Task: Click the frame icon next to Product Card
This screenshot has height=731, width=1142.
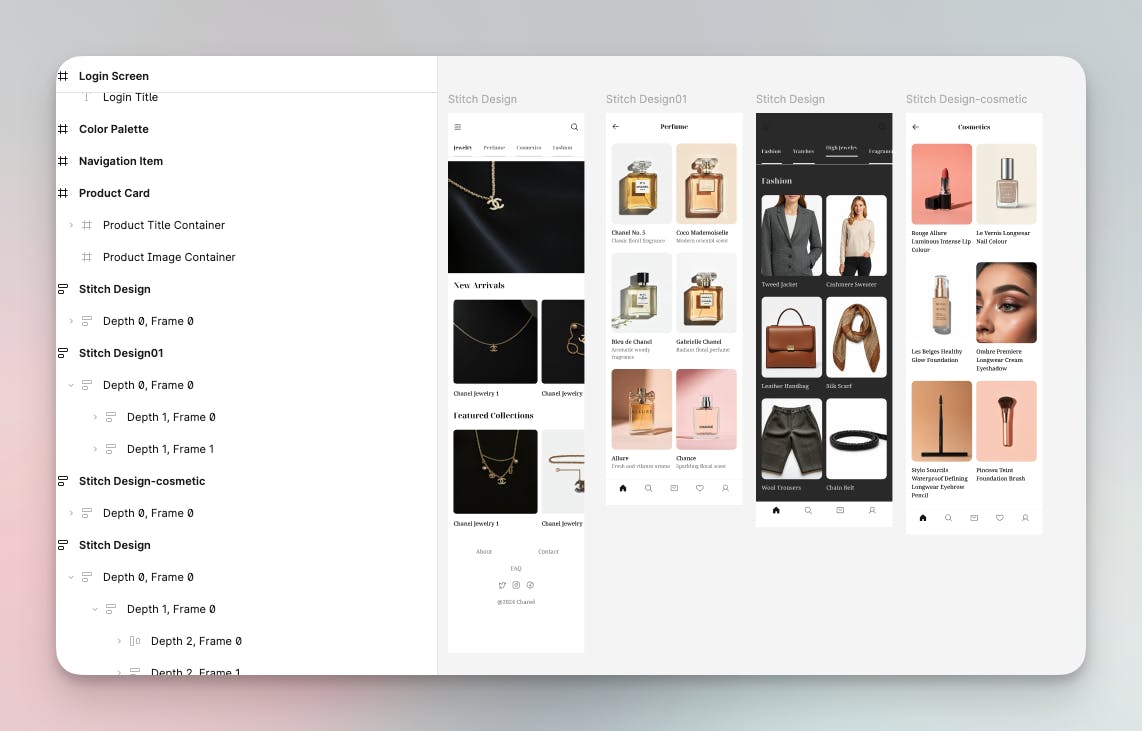Action: [63, 193]
